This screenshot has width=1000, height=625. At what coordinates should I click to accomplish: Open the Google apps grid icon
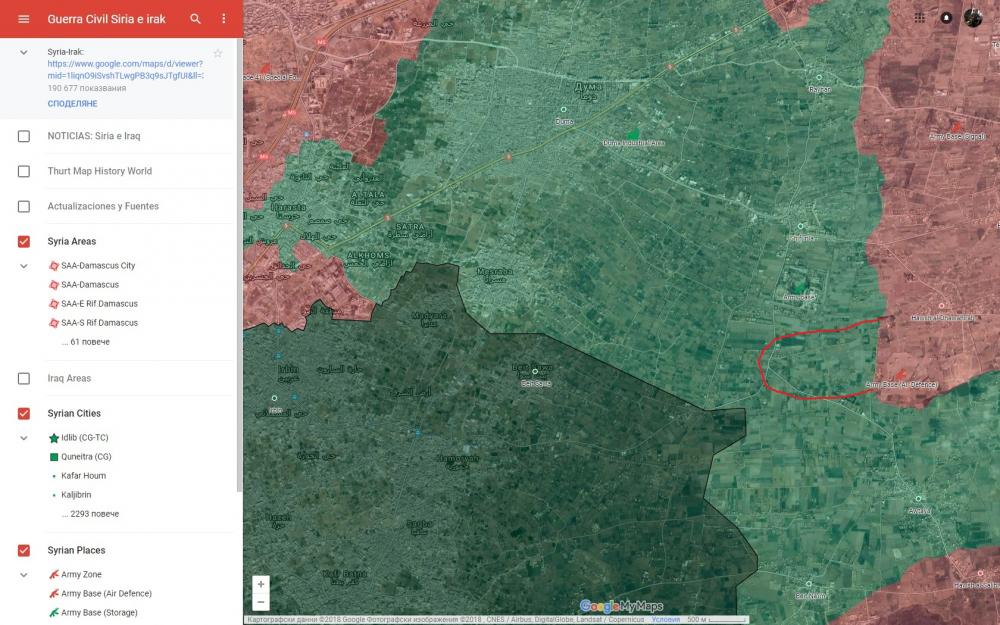click(920, 18)
